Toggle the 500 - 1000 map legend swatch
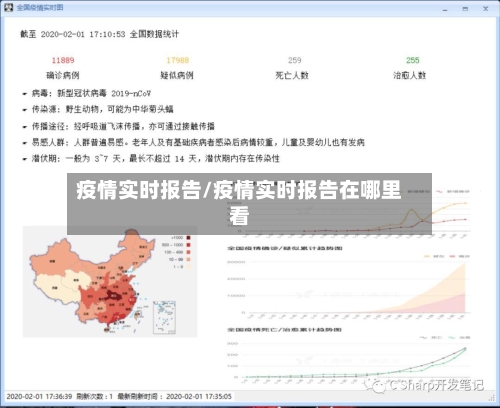 tap(188, 245)
